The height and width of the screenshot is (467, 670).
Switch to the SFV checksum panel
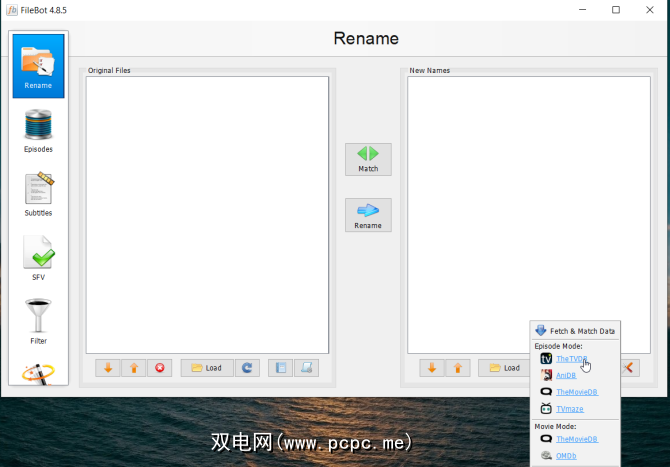coord(38,258)
